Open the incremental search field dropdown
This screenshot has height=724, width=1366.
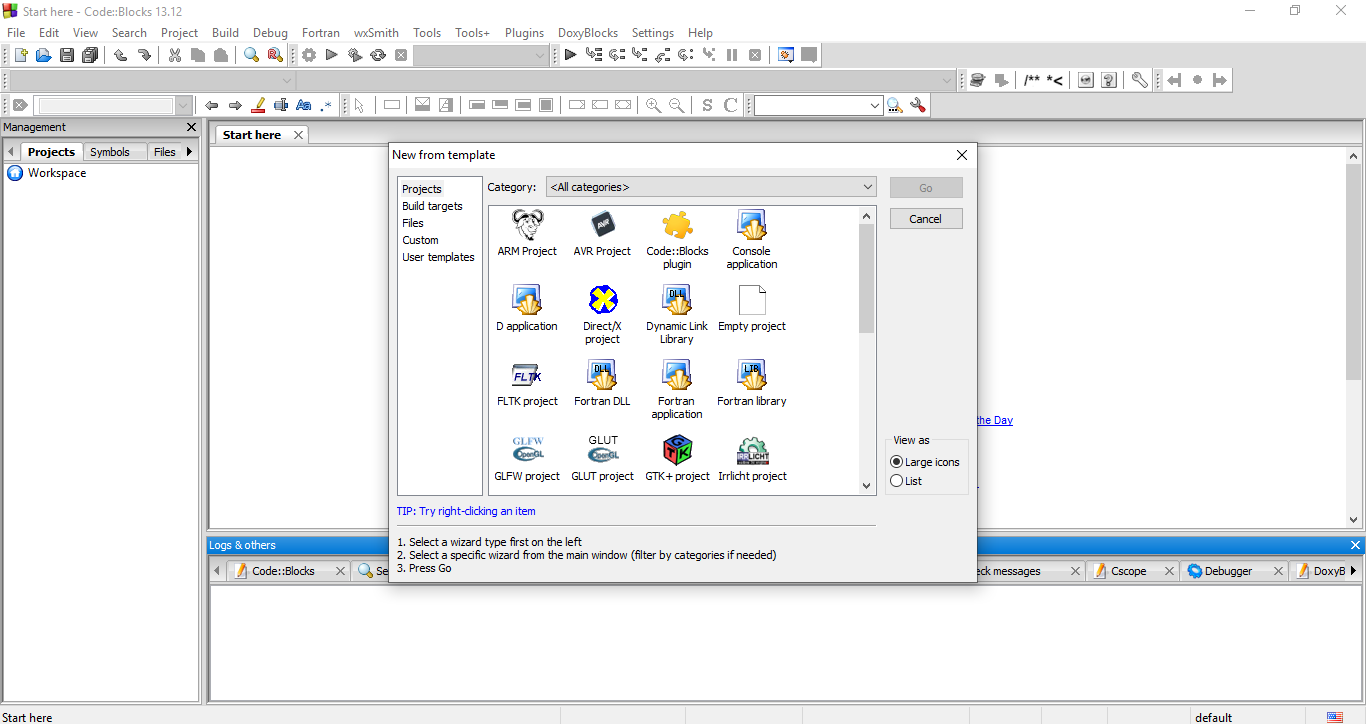coord(184,105)
